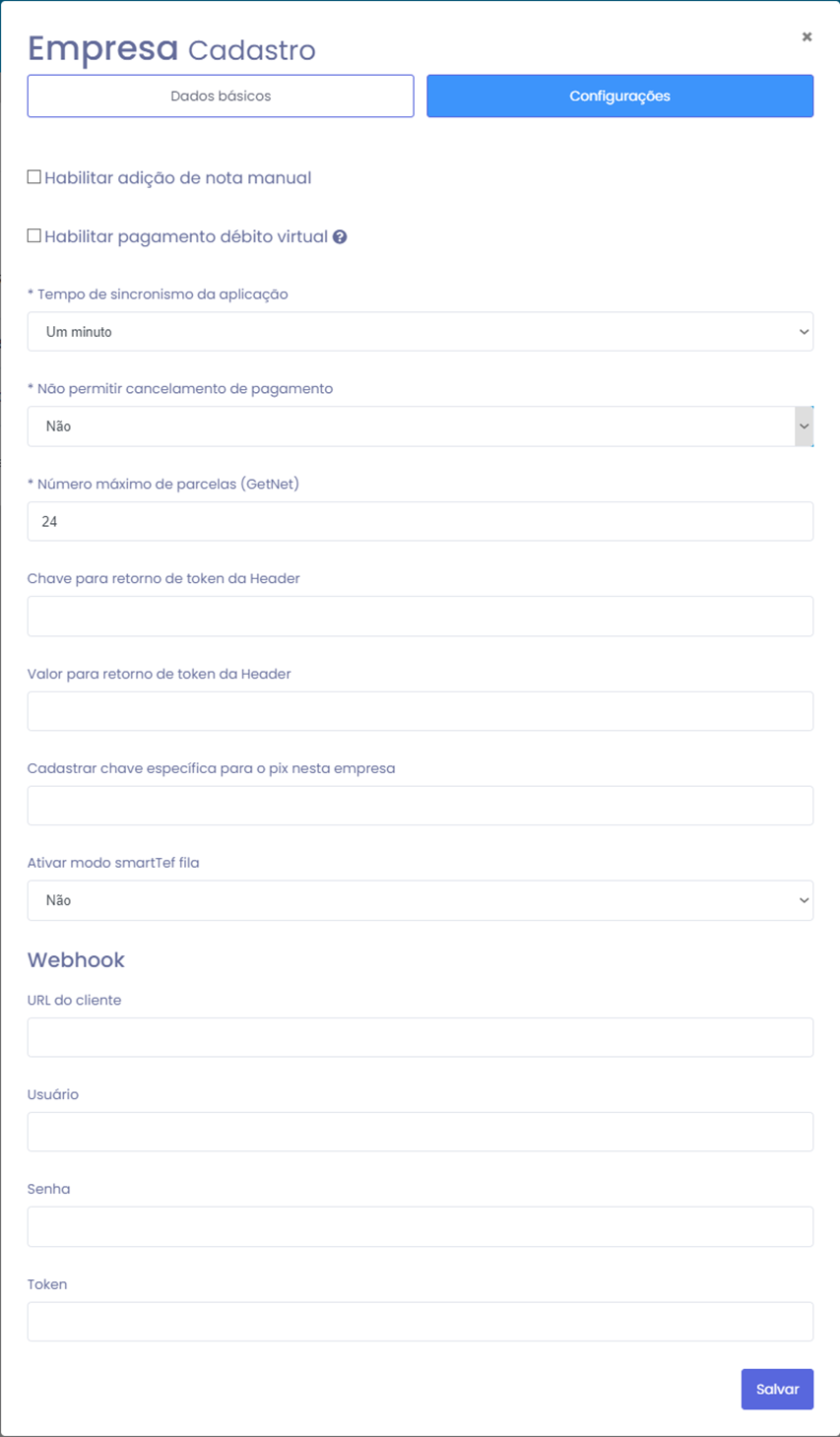This screenshot has width=840, height=1437.
Task: Switch to Dados básicos tab
Action: pos(221,97)
